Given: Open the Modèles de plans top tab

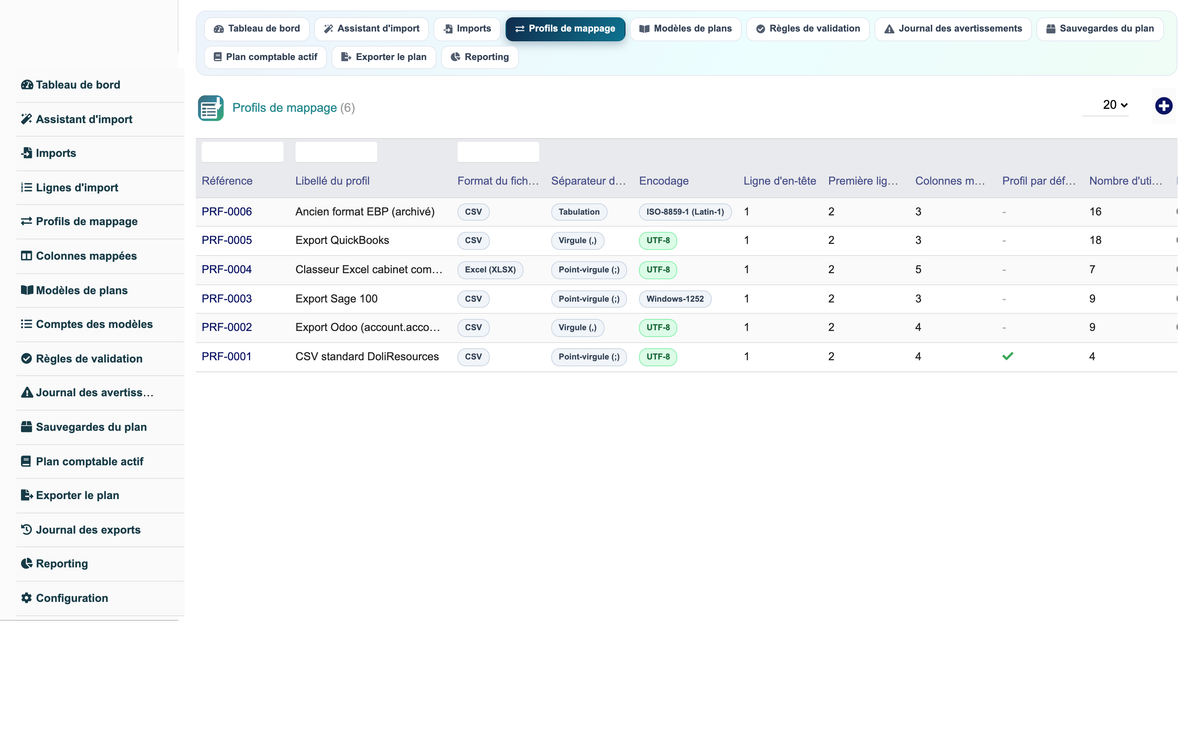Looking at the screenshot, I should (686, 29).
